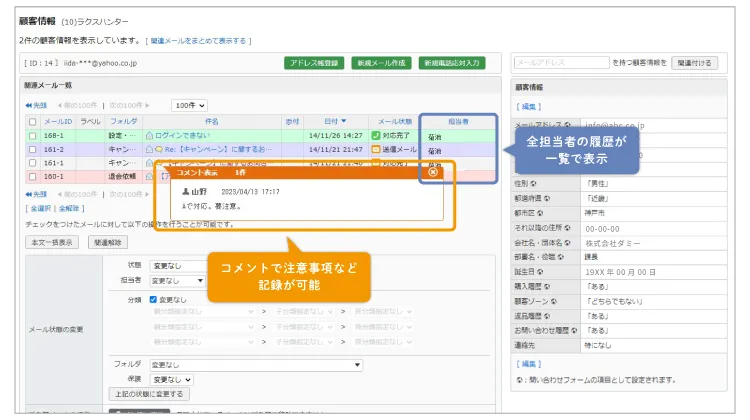Open the ログインできない mail subject
The width and height of the screenshot is (750, 420).
pyautogui.click(x=182, y=135)
